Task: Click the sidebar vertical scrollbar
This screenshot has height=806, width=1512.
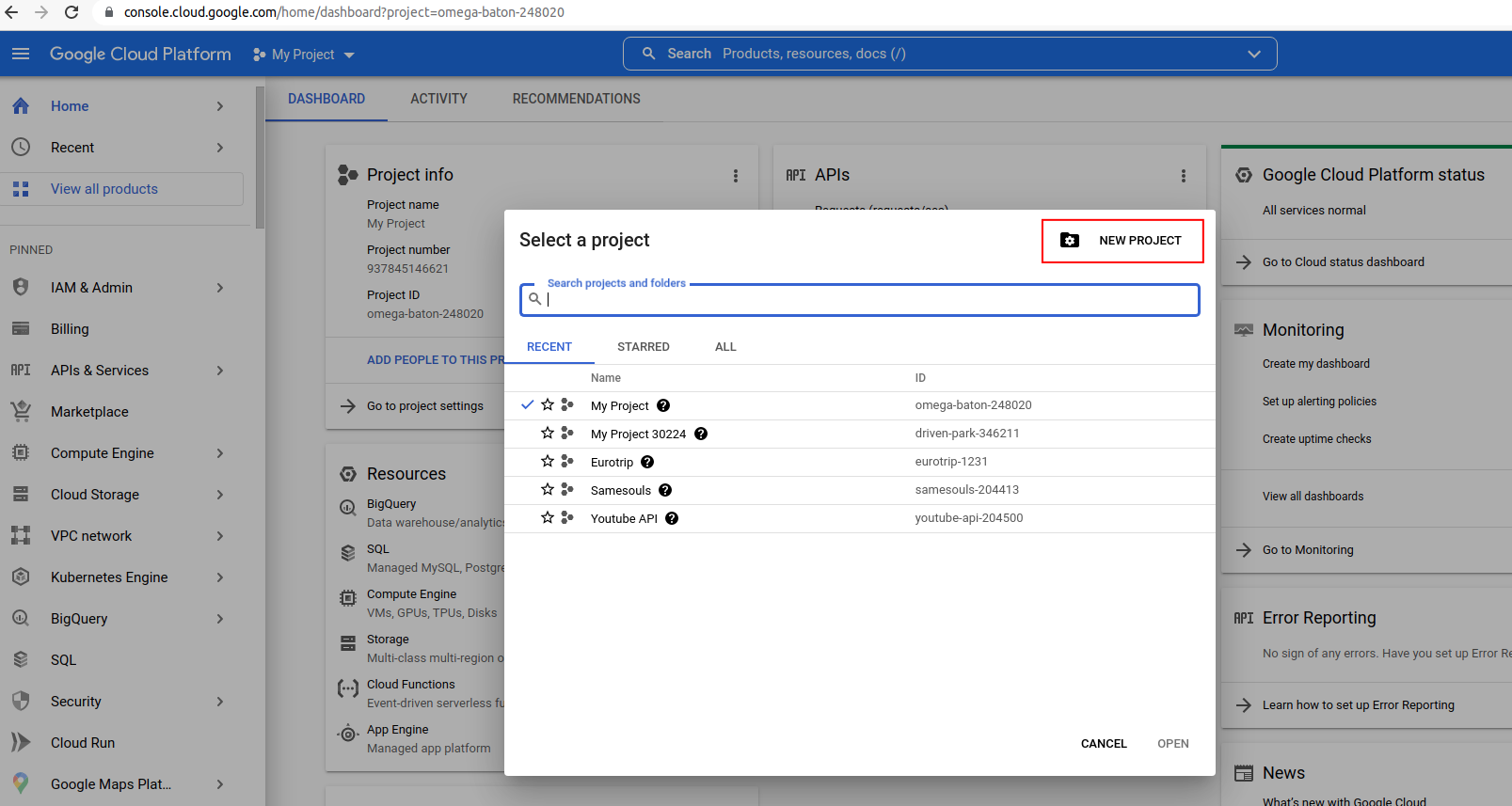Action: click(261, 156)
